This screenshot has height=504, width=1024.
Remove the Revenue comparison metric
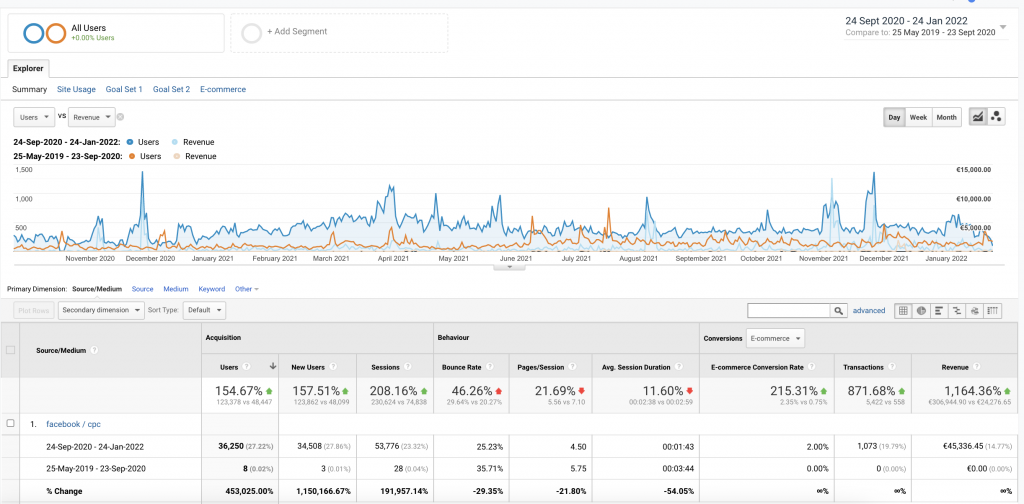120,117
